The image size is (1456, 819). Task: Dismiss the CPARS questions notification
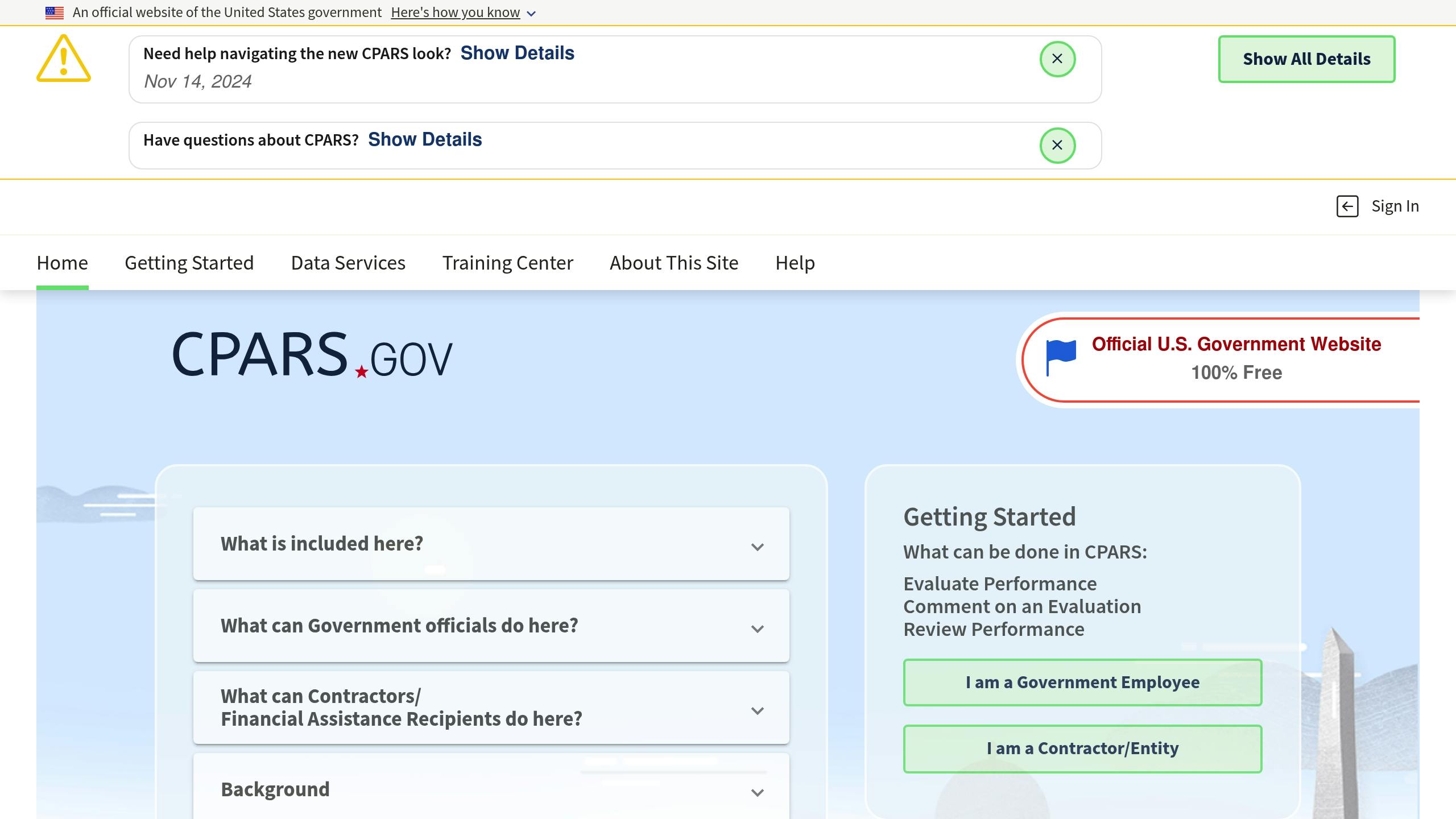[1057, 146]
